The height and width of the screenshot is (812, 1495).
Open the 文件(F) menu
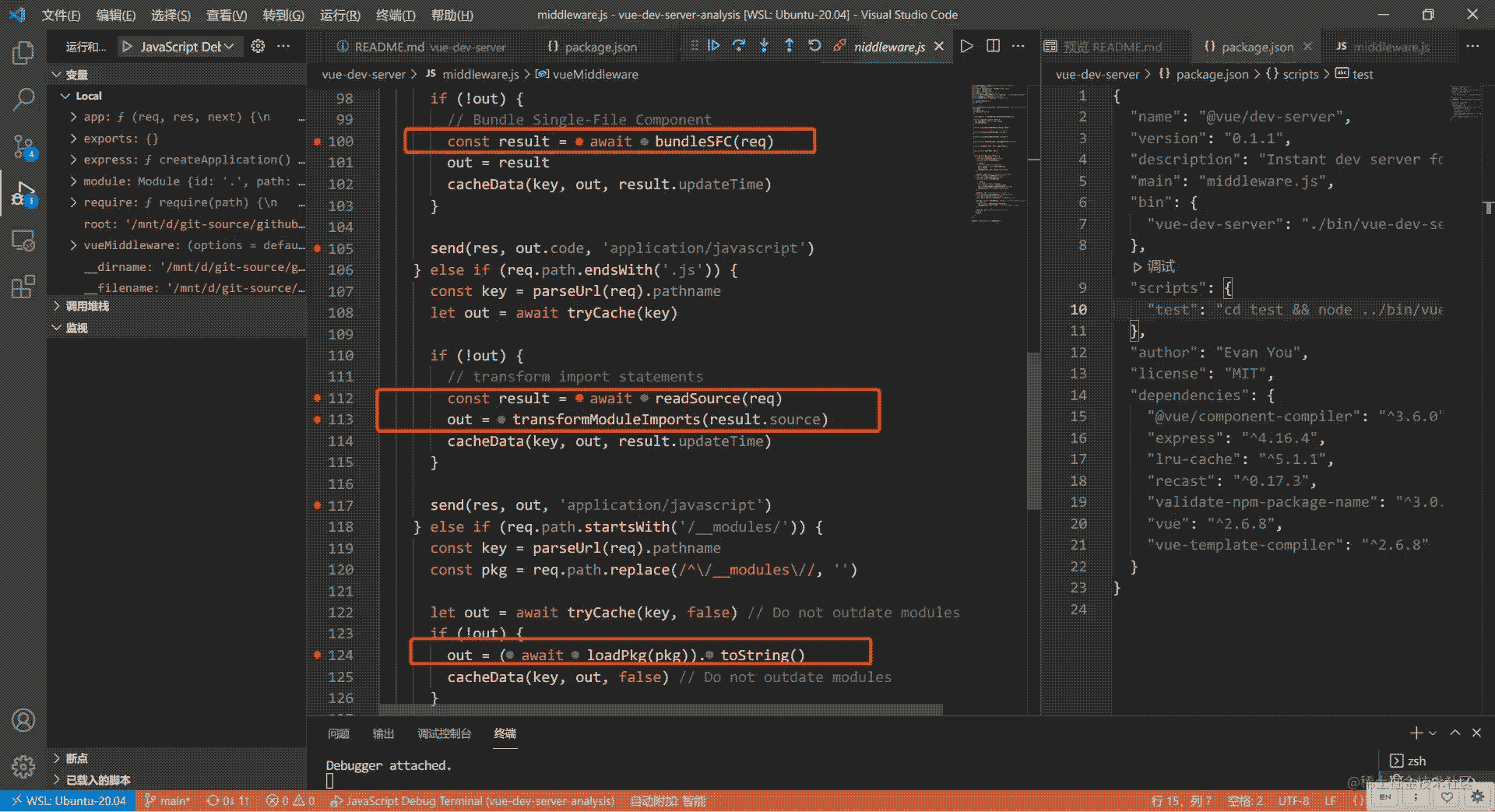61,15
